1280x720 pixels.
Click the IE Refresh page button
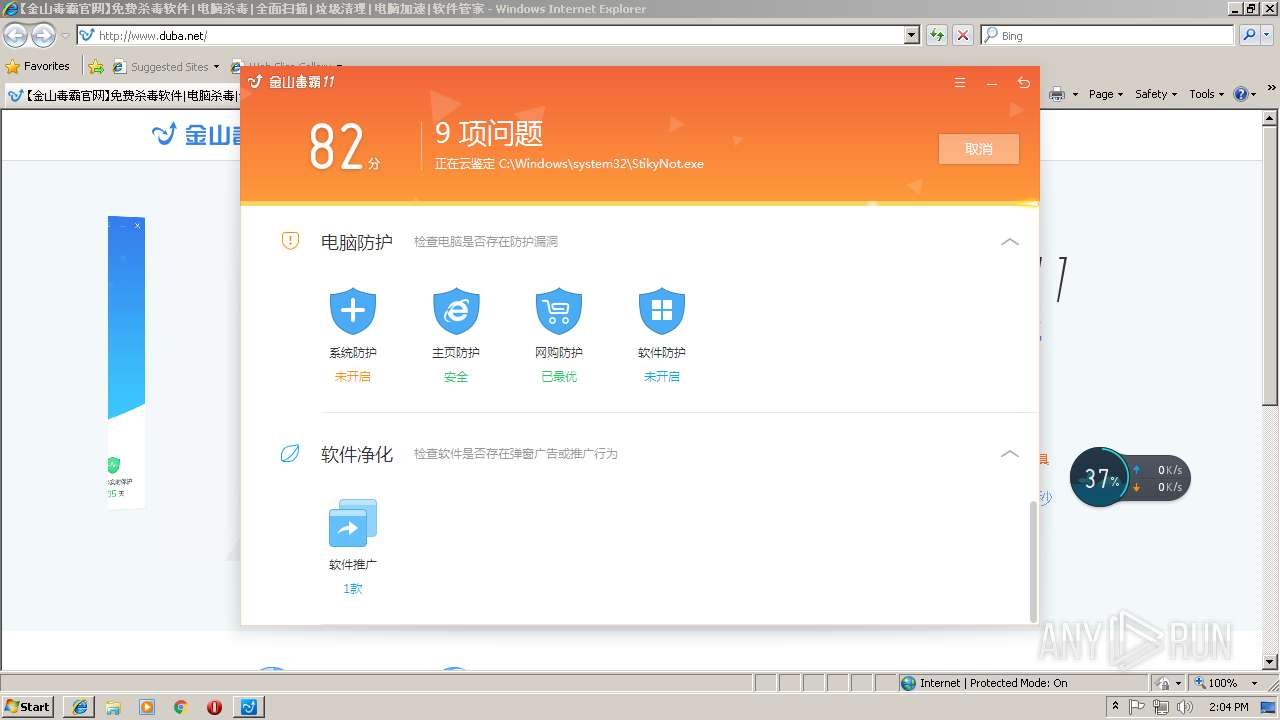[x=937, y=35]
